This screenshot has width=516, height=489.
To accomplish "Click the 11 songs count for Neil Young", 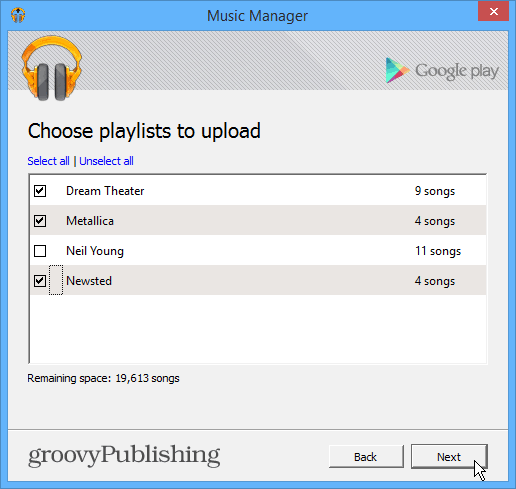I will coord(438,251).
